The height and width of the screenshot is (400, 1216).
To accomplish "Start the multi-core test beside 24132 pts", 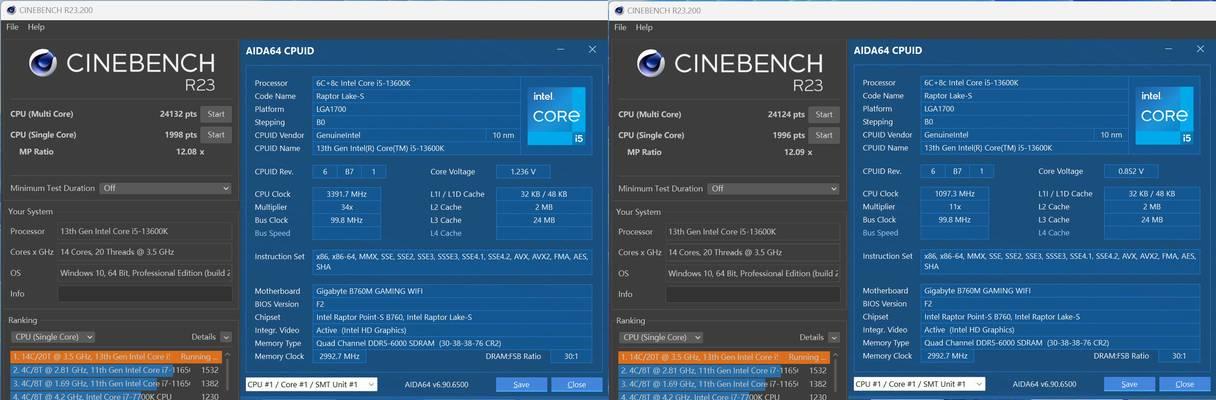I will click(217, 114).
